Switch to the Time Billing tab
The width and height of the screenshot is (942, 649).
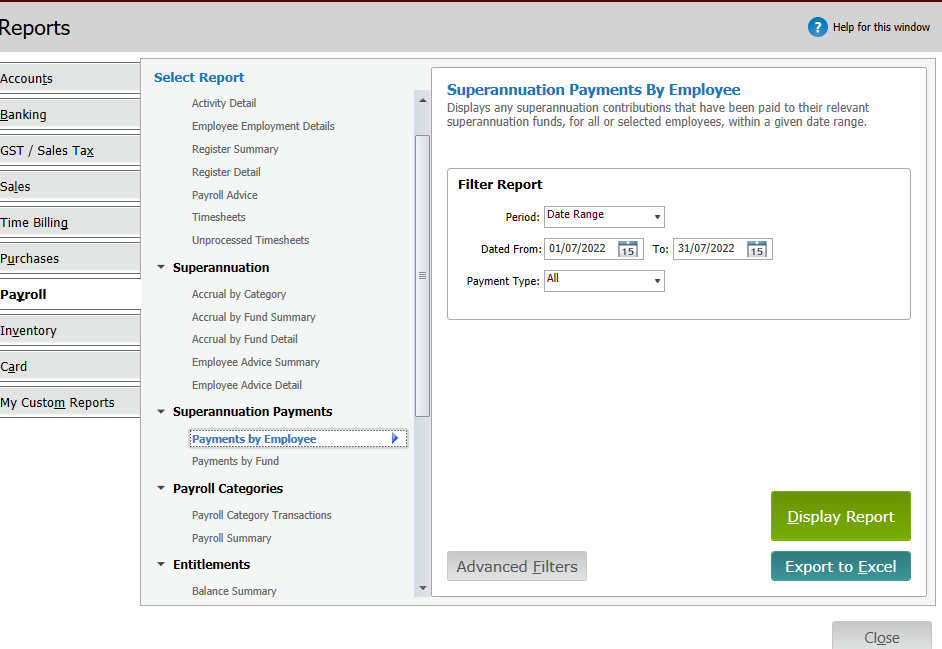click(x=70, y=222)
